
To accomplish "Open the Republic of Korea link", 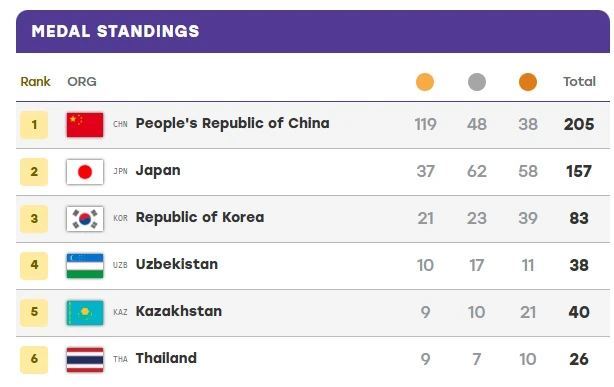I will coord(200,217).
